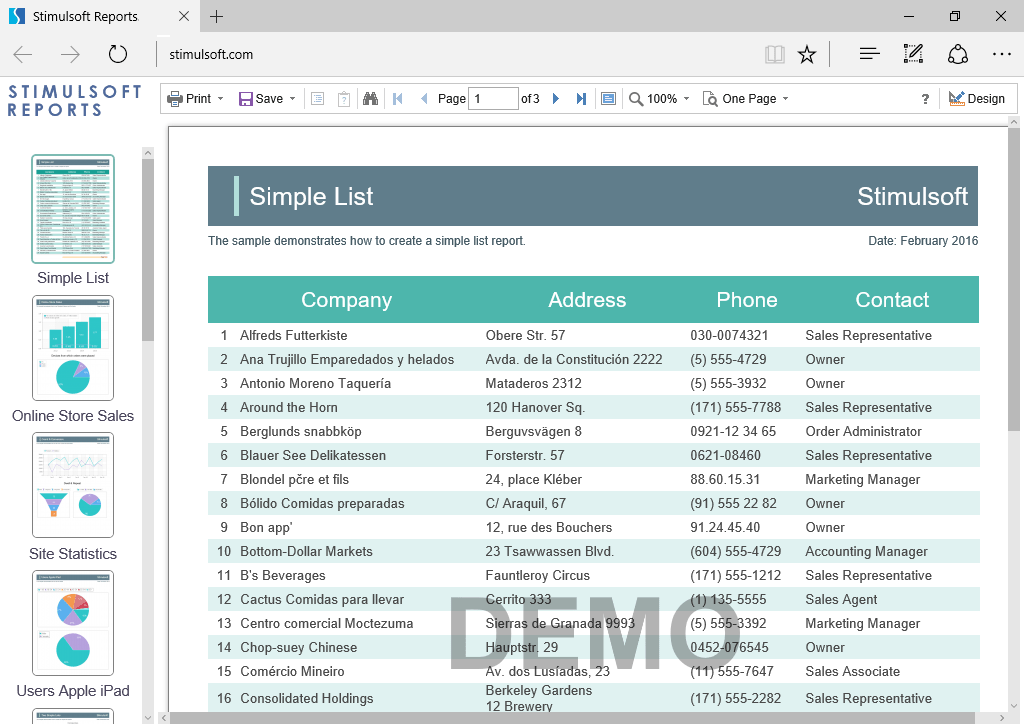This screenshot has height=728, width=1024.
Task: Select the Stimulsoft Reports browser tab
Action: [100, 16]
